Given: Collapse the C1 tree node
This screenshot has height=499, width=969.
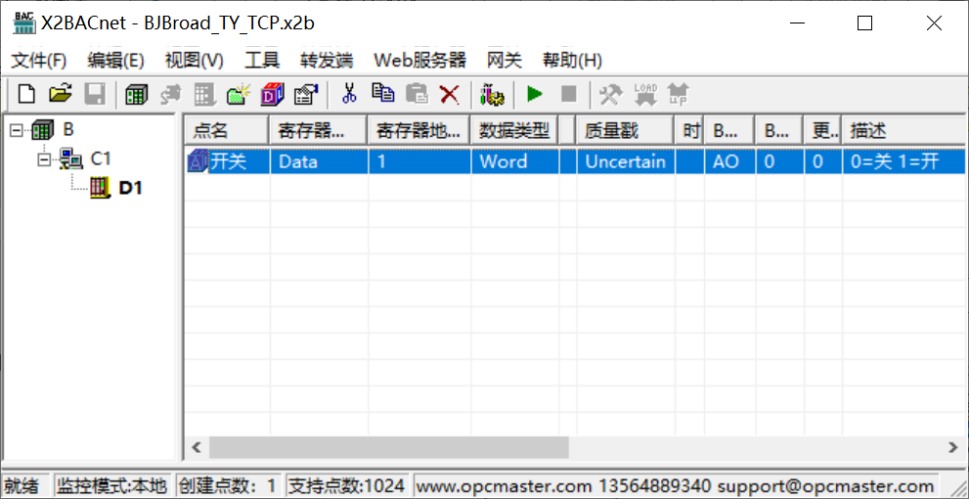Looking at the screenshot, I should click(44, 159).
